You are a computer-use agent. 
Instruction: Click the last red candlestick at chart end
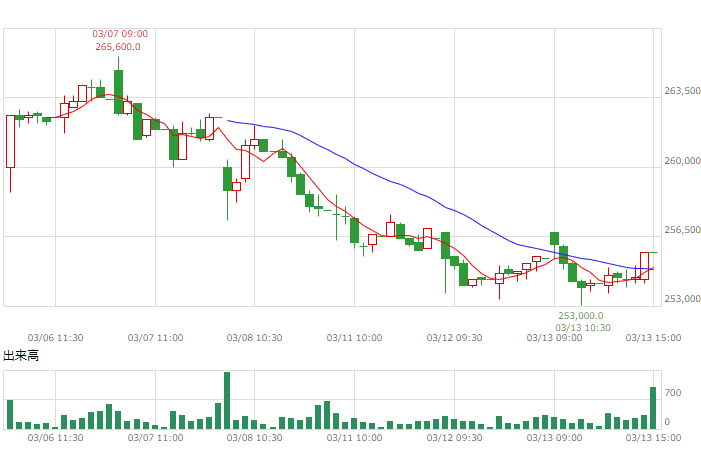click(644, 266)
